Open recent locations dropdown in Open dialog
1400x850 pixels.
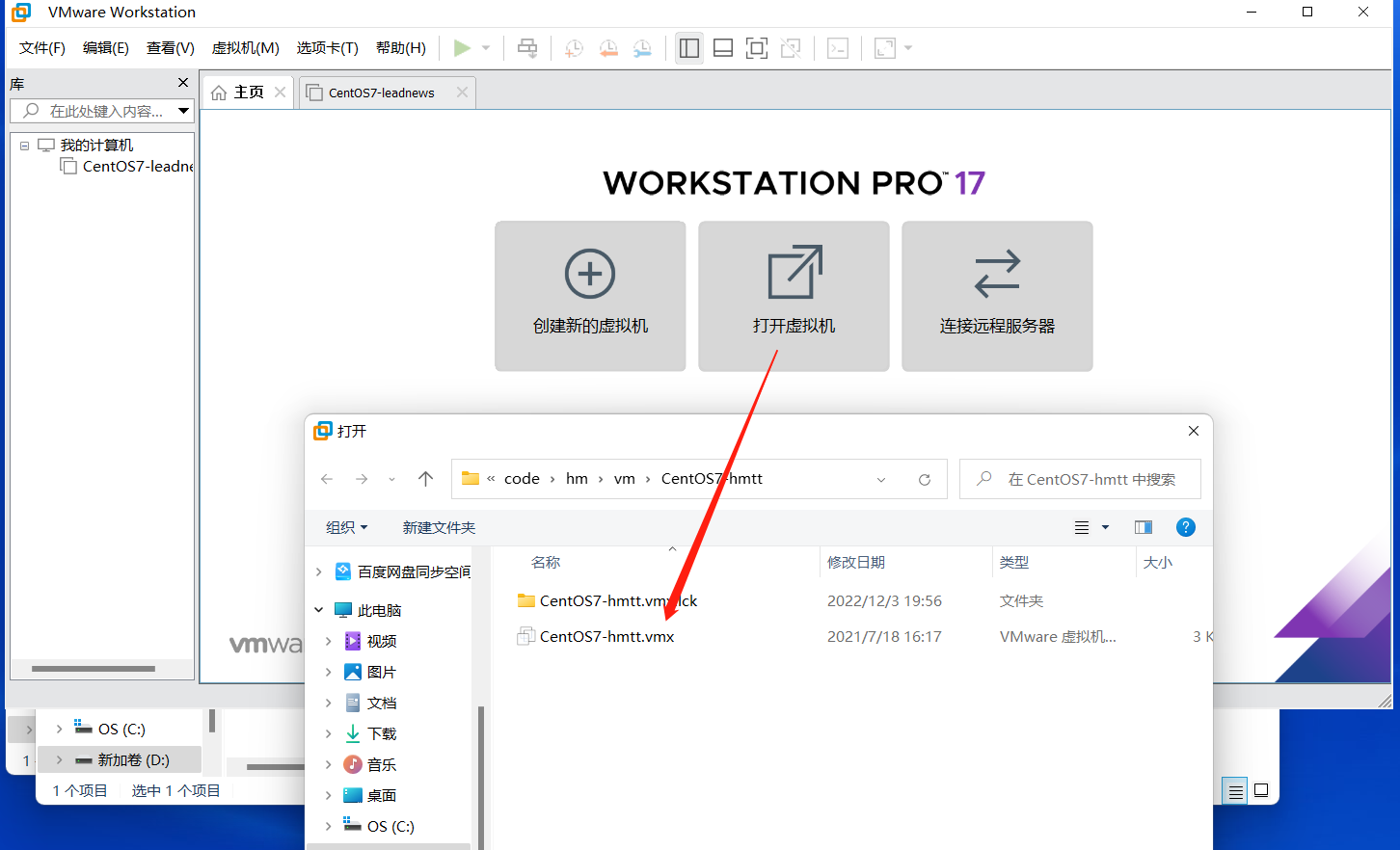pos(391,479)
